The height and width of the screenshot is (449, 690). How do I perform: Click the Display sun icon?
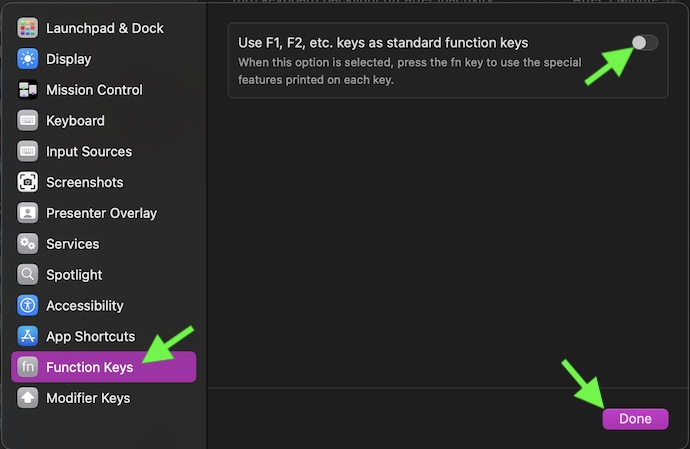pos(28,59)
